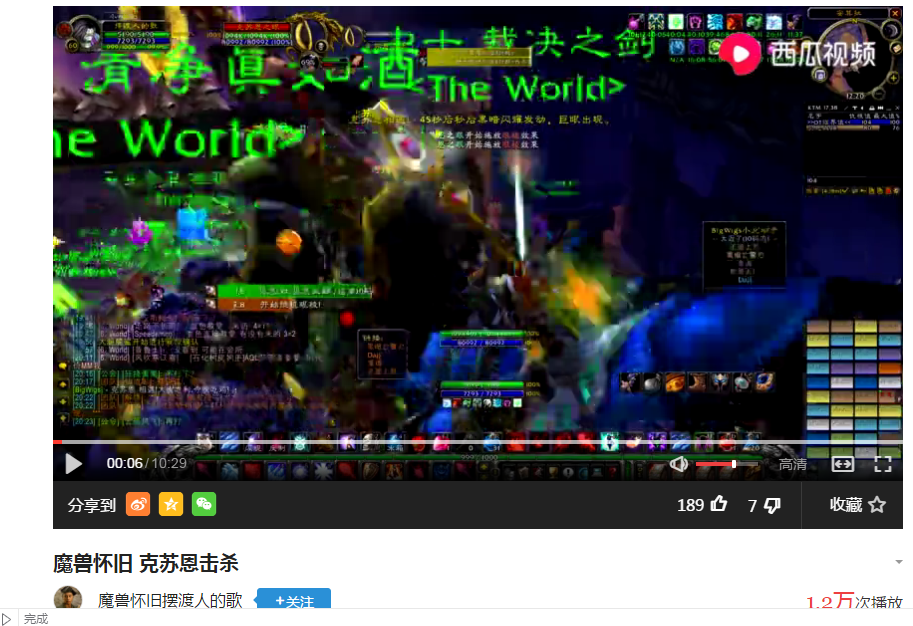Open the 高清 quality selector
913x626 pixels.
click(793, 464)
